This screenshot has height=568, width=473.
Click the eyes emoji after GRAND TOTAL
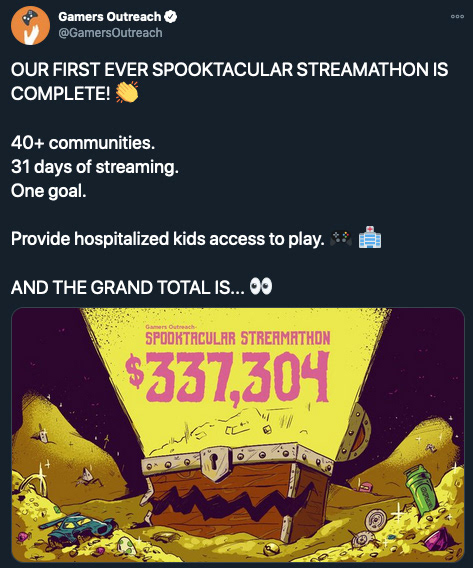click(x=261, y=287)
